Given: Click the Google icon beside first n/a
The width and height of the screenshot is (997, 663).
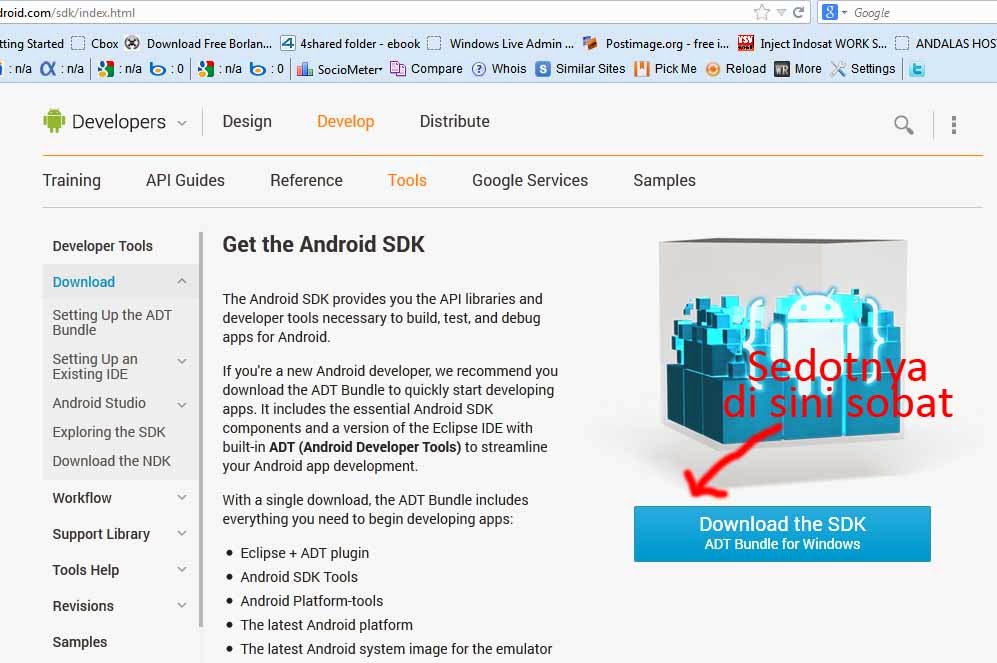Looking at the screenshot, I should pyautogui.click(x=106, y=69).
